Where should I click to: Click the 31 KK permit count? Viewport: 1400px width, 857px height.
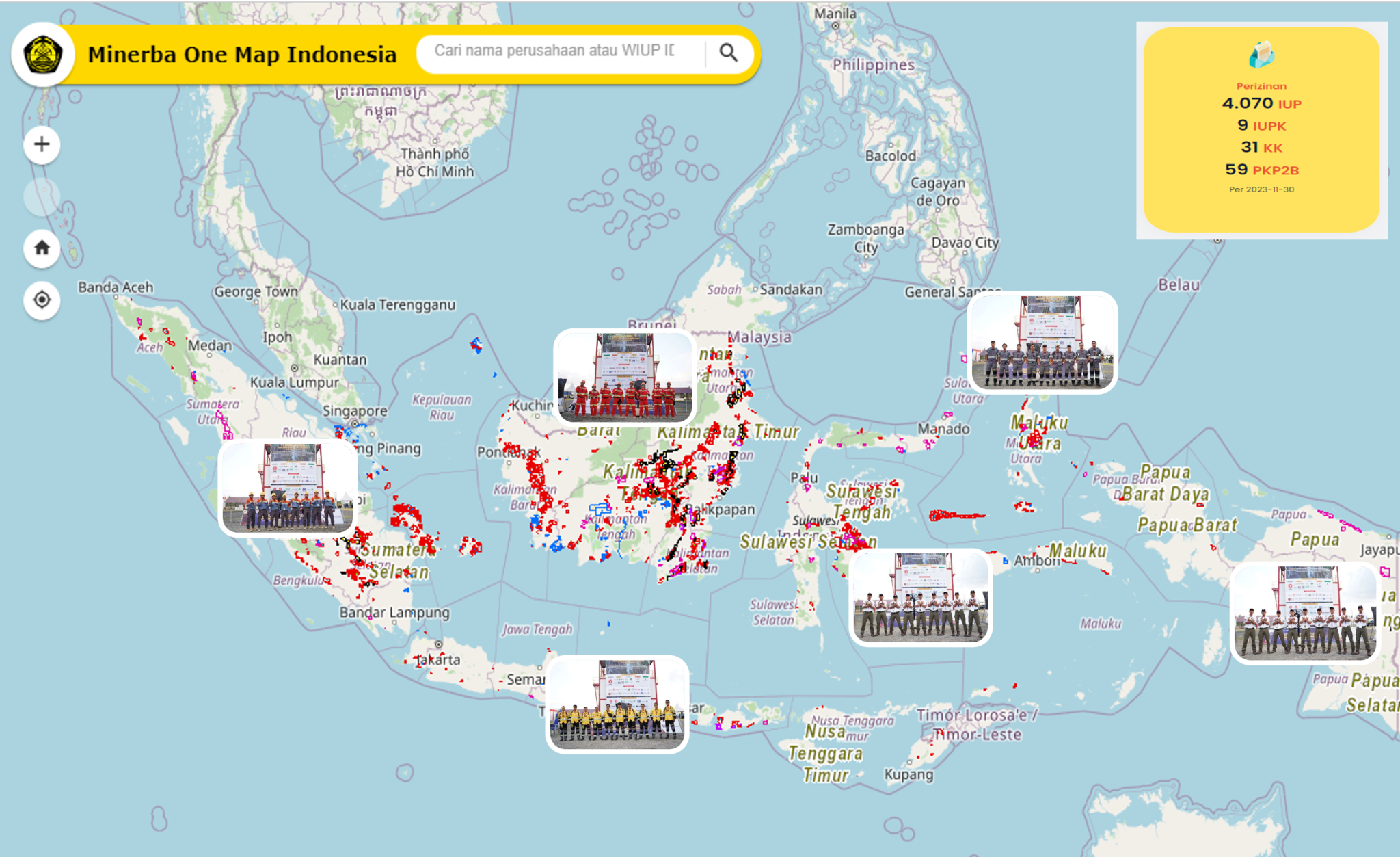1261,147
